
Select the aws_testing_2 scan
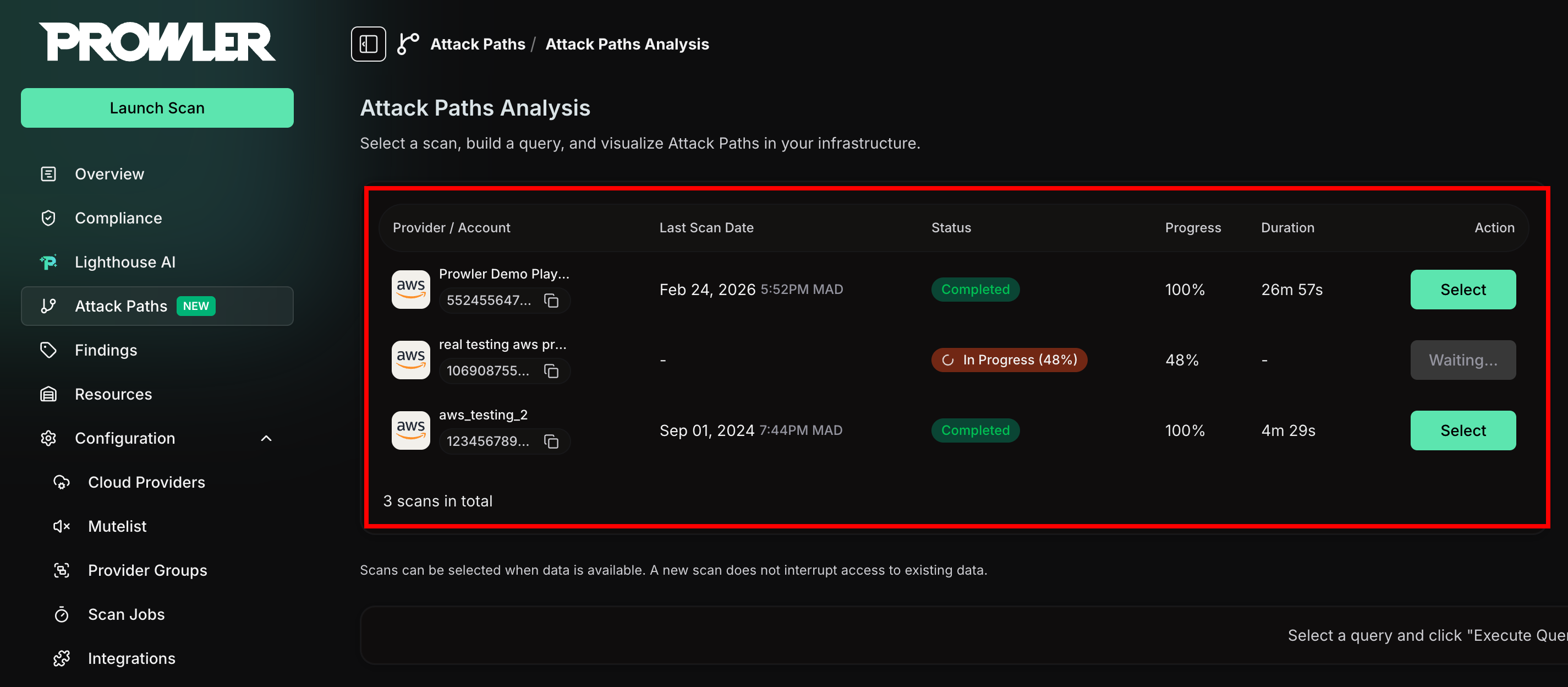coord(1463,430)
